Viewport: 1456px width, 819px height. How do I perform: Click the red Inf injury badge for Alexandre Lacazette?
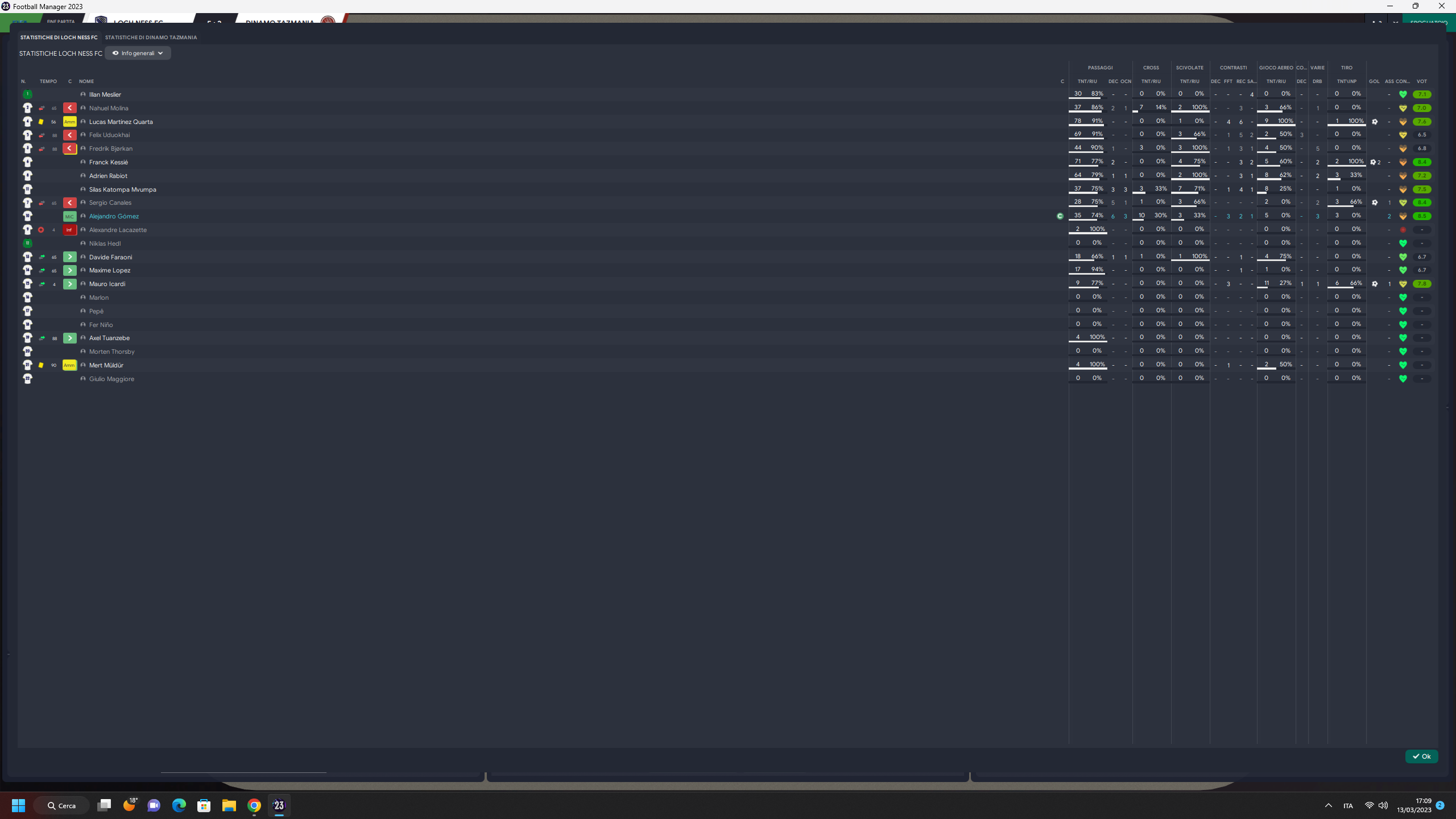point(69,230)
